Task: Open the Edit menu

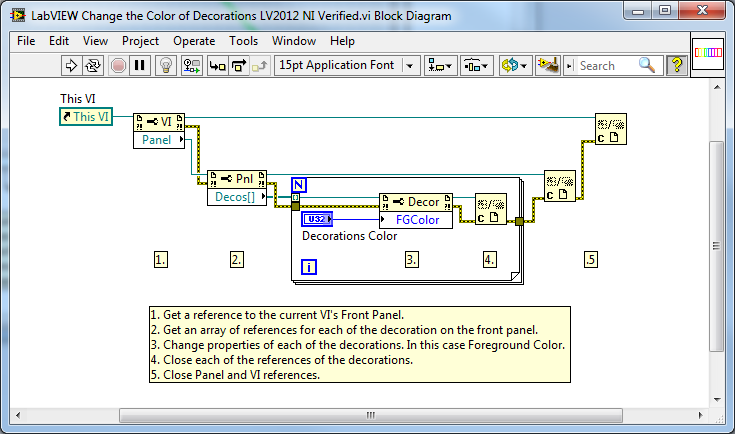Action: [x=59, y=41]
